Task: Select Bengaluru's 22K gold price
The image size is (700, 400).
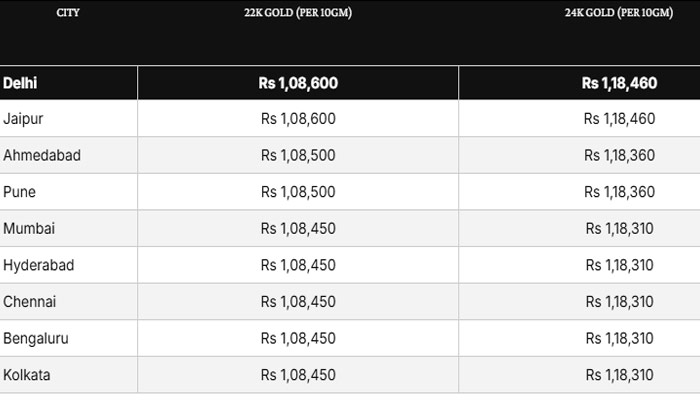Action: point(298,339)
